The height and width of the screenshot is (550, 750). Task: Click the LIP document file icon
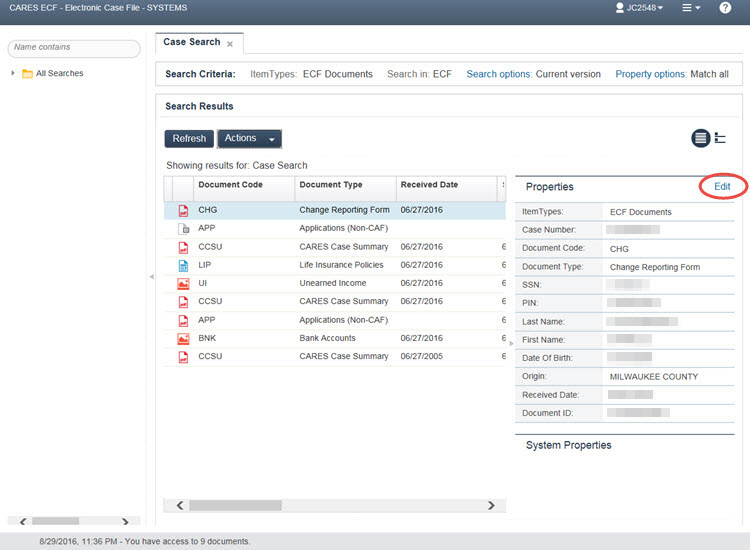click(x=183, y=265)
